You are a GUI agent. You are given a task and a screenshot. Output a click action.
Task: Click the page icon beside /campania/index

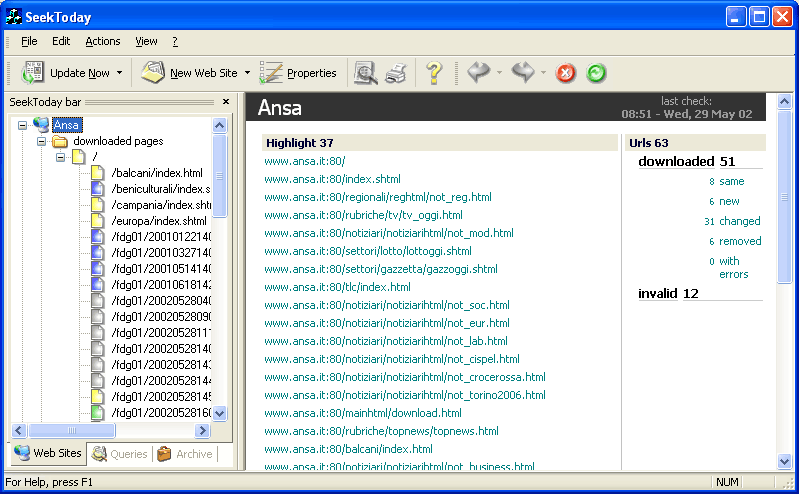(97, 205)
